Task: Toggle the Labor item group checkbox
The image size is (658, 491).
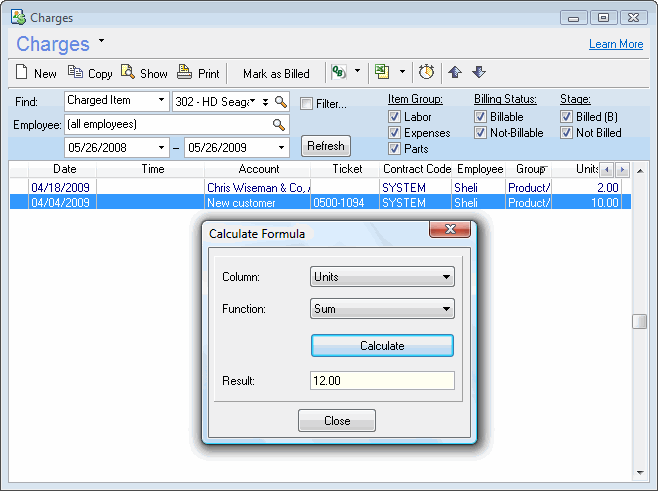Action: coord(394,117)
